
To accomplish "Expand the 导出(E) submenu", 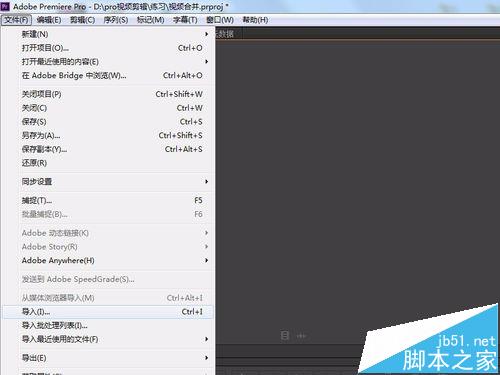I will (x=107, y=358).
